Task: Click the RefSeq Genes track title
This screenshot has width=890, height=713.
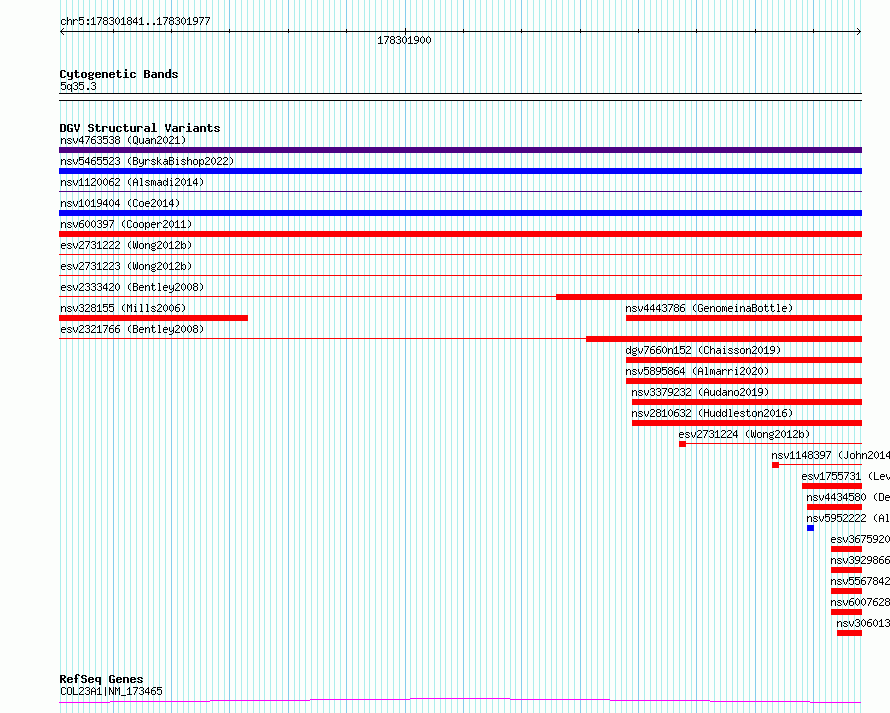Action: pos(101,679)
